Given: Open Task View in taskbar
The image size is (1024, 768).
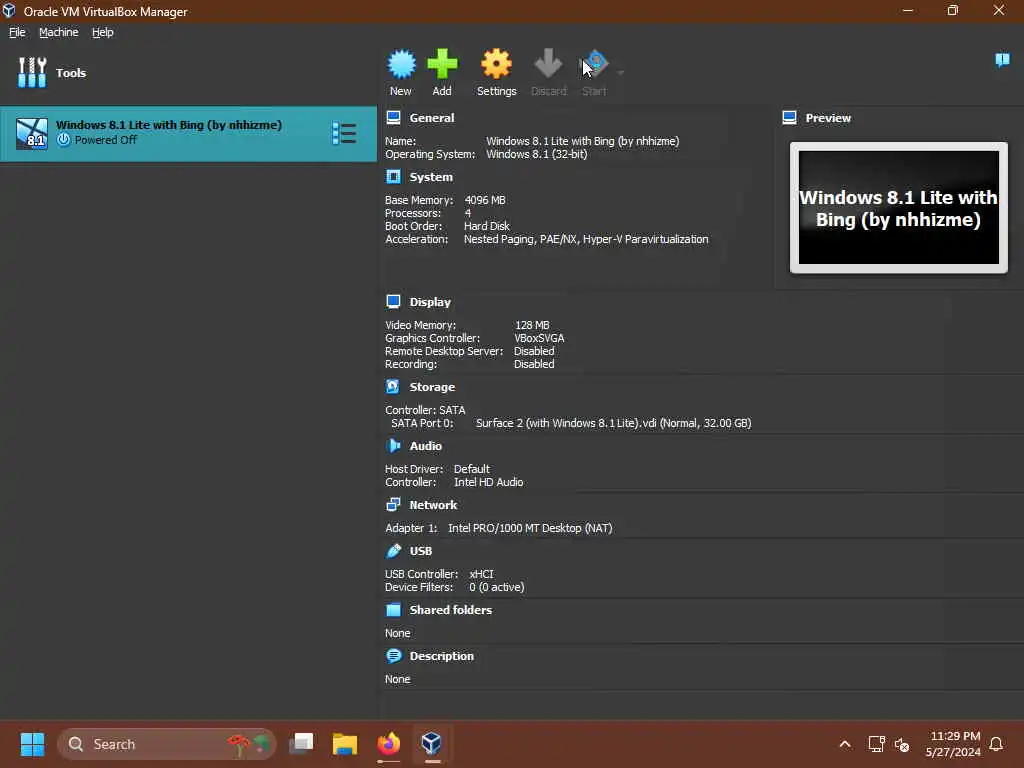Looking at the screenshot, I should pyautogui.click(x=301, y=744).
